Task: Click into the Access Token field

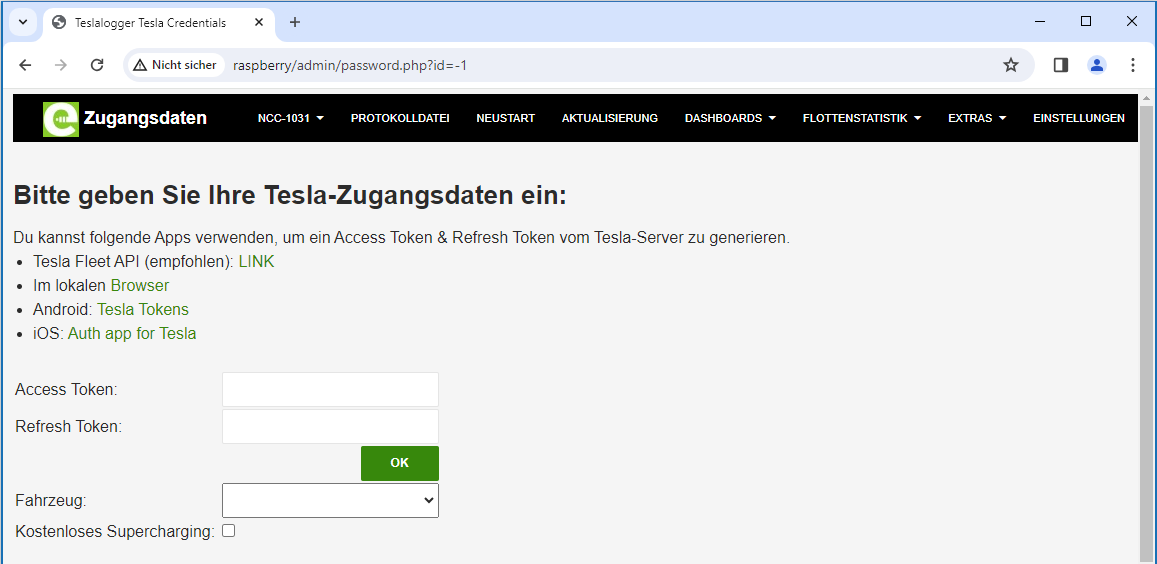Action: (x=330, y=390)
